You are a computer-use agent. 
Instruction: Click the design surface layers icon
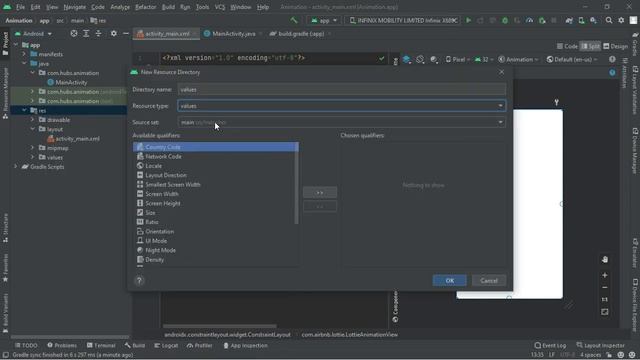coord(407,60)
